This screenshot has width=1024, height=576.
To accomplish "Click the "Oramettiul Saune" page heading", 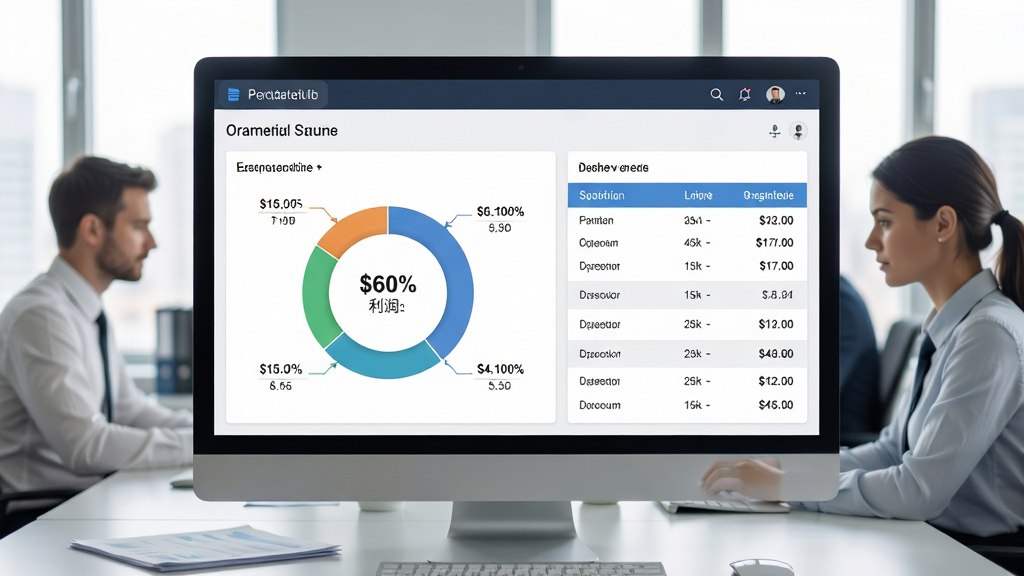I will 282,131.
